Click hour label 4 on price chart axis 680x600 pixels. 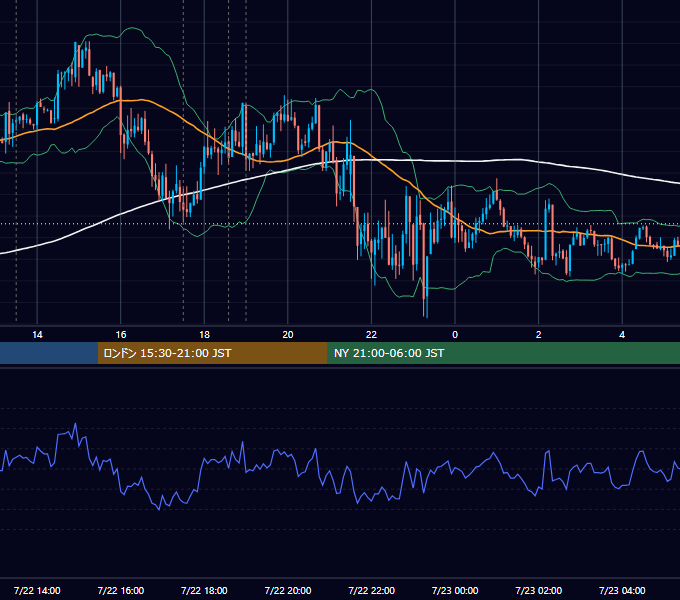(622, 335)
